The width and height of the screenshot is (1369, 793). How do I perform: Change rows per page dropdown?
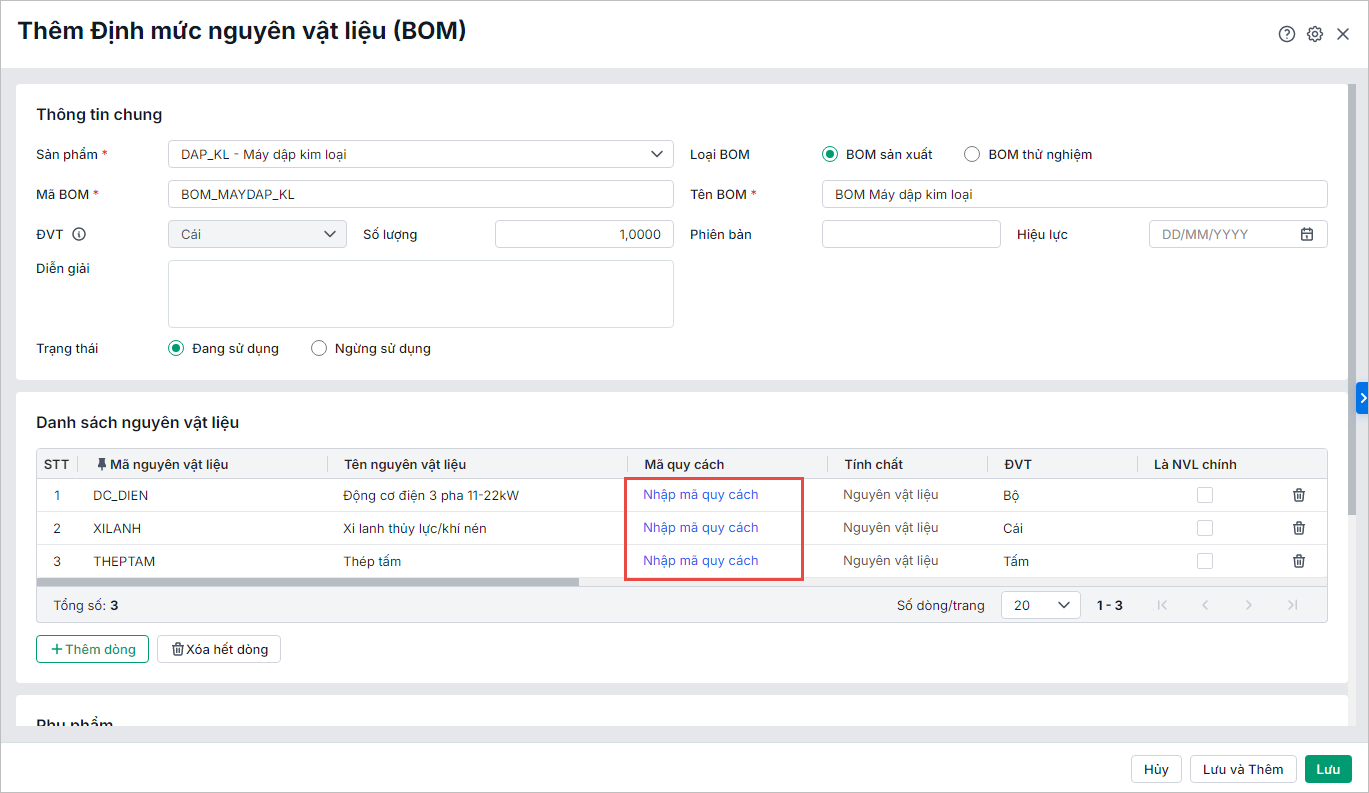tap(1040, 605)
